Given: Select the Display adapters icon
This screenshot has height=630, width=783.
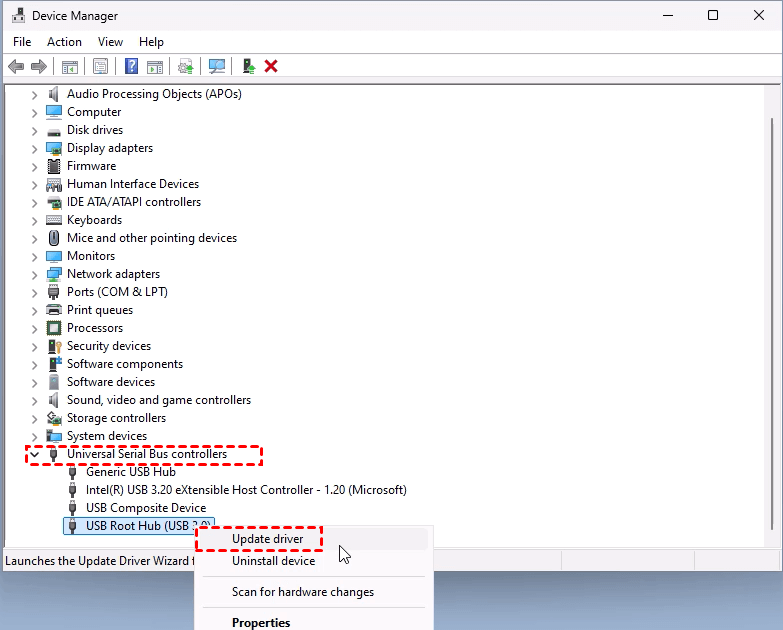Looking at the screenshot, I should [53, 148].
